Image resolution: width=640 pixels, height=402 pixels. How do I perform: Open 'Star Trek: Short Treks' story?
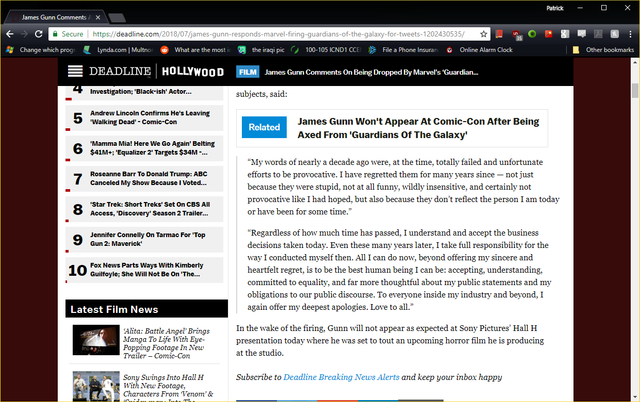coord(150,209)
